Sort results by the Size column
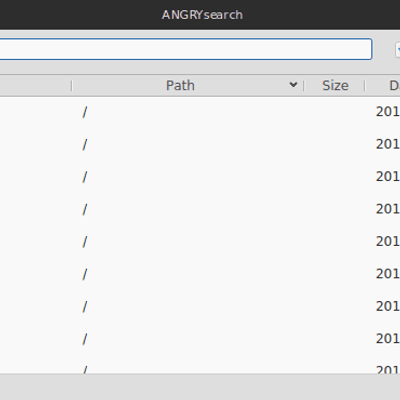The image size is (400, 400). tap(335, 86)
